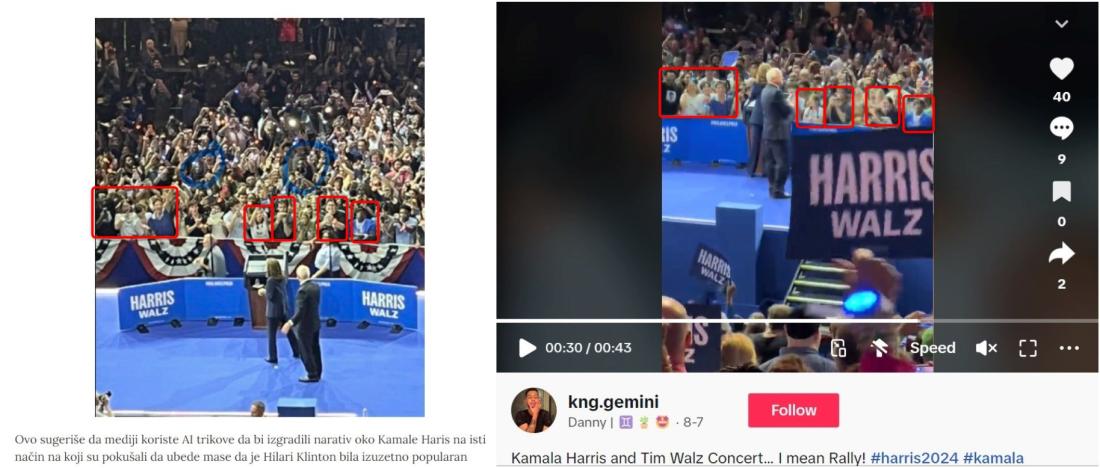Screen dimensions: 1100x468
Task: Unmute the video's speaker icon
Action: coord(986,348)
